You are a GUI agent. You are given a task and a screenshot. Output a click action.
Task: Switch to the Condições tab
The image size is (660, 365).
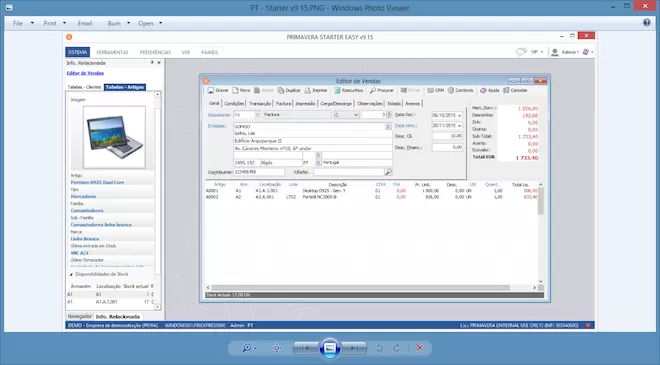point(234,104)
